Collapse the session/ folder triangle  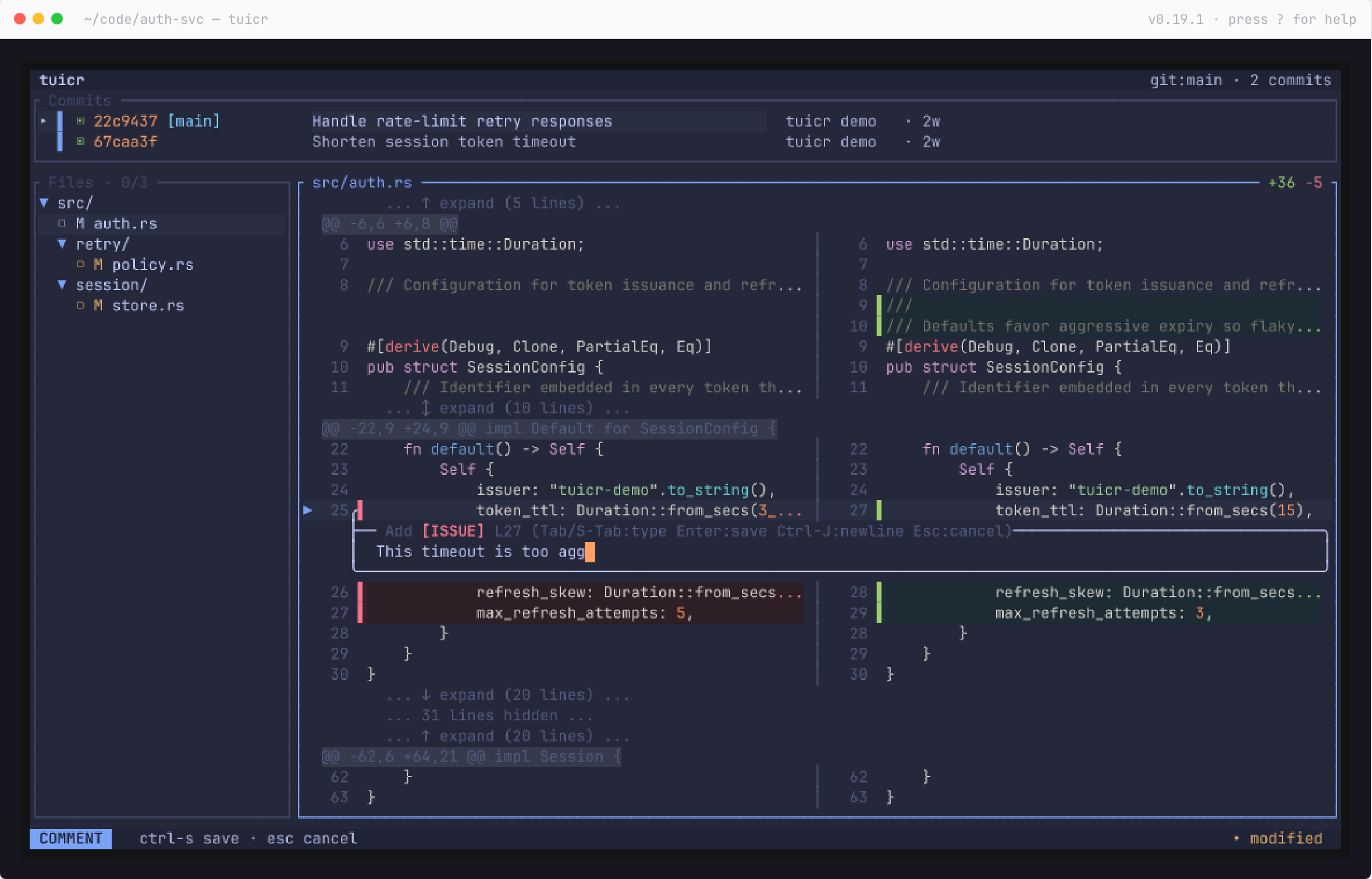pos(62,285)
